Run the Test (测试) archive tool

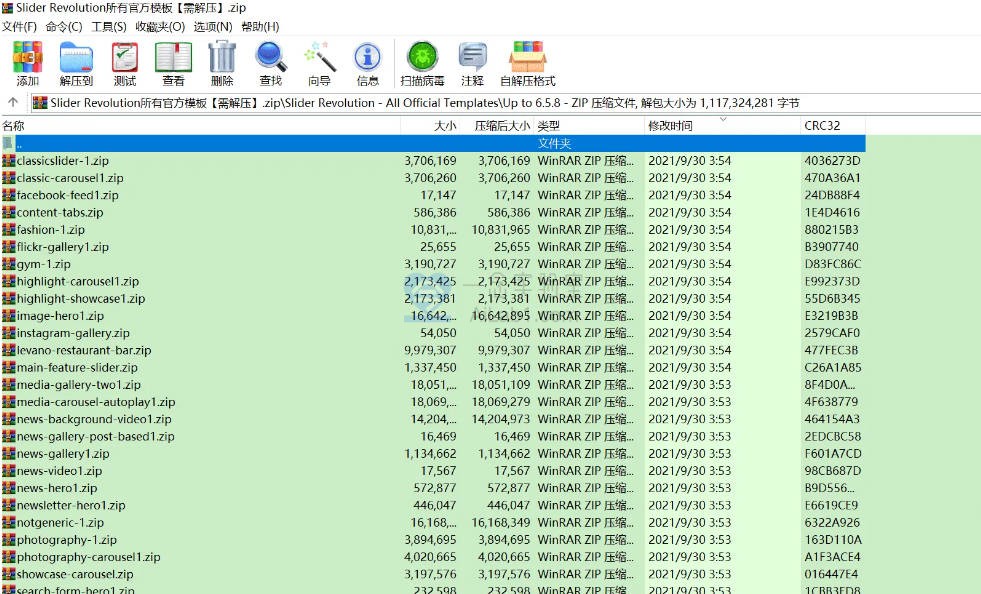pos(125,63)
